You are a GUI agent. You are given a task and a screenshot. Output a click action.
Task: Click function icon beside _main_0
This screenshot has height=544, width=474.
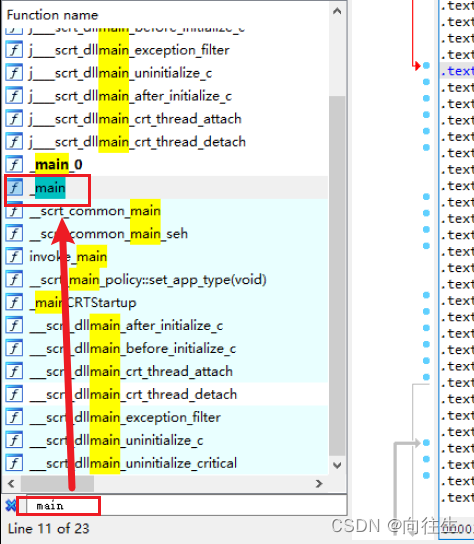pos(14,164)
